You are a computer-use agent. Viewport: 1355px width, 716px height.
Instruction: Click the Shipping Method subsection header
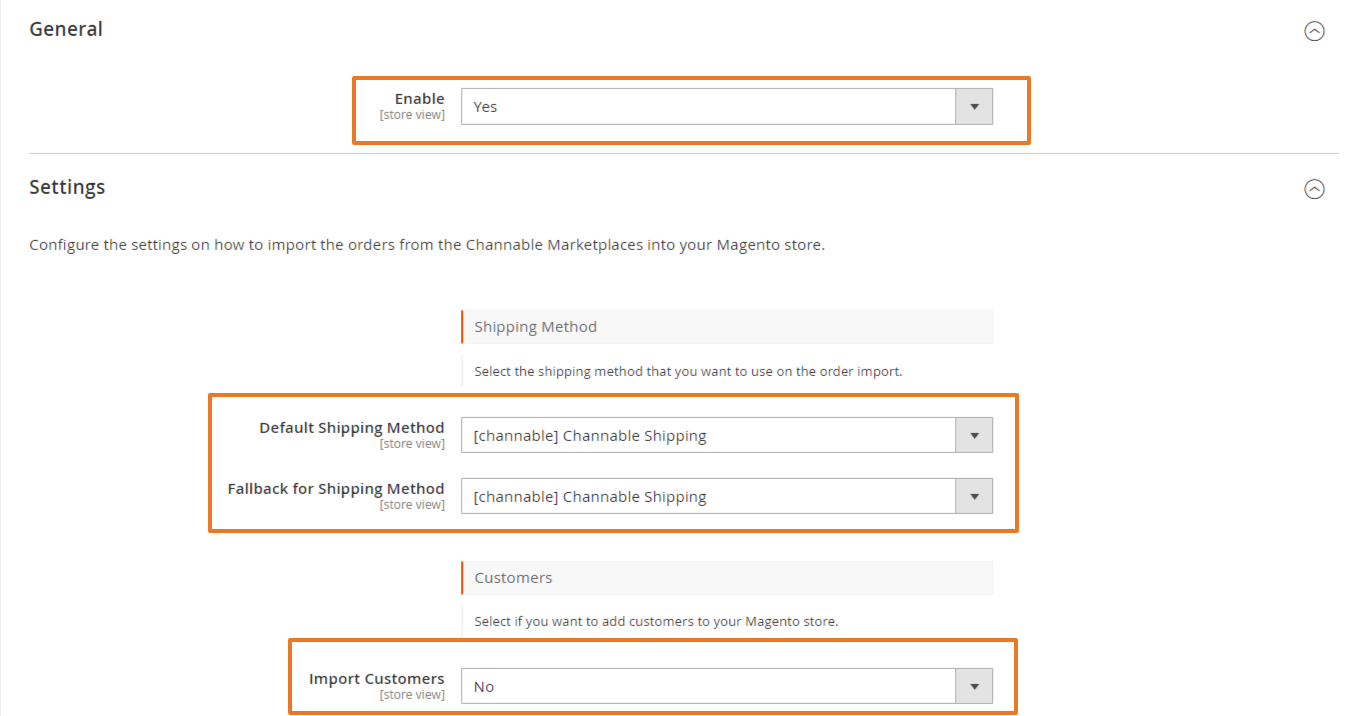coord(727,327)
